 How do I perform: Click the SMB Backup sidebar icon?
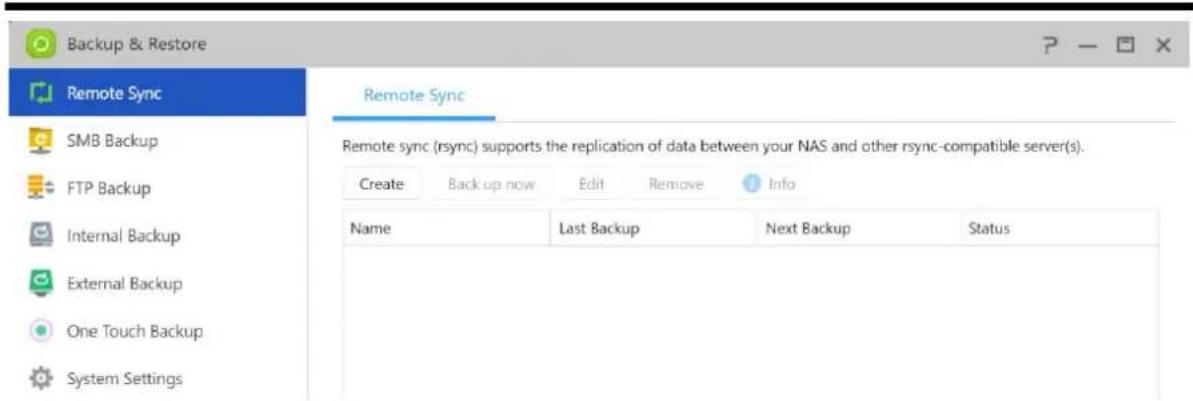(x=34, y=141)
